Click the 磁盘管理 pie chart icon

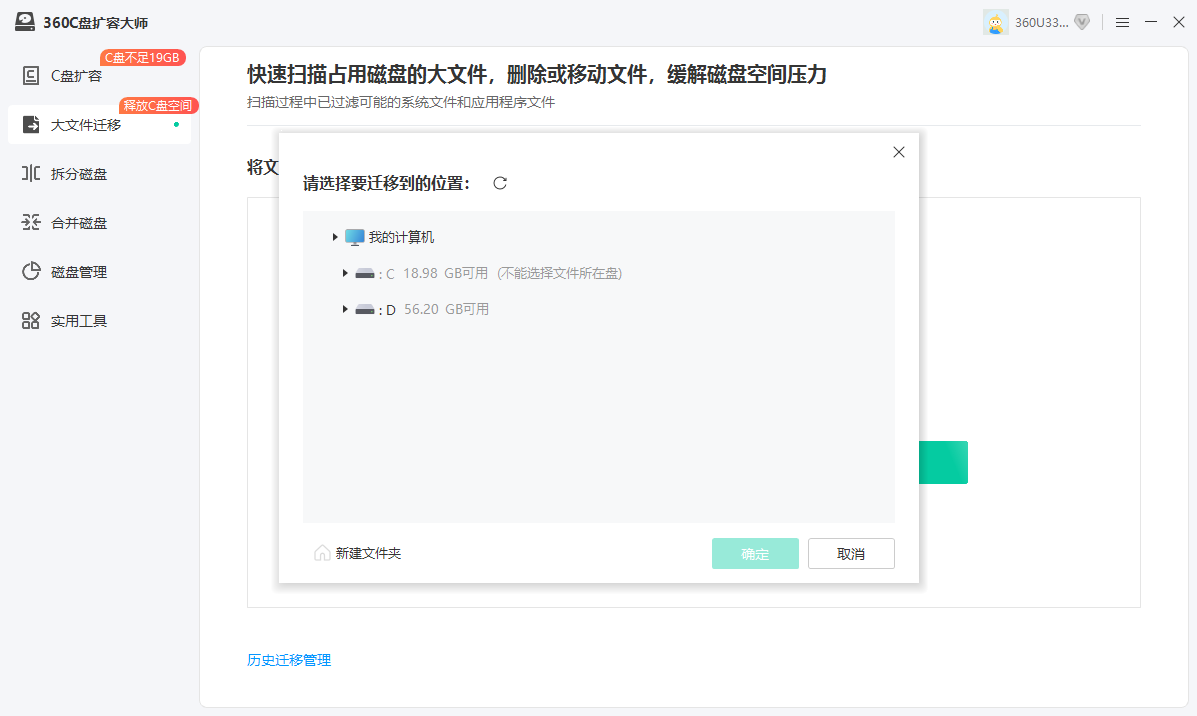pos(31,271)
